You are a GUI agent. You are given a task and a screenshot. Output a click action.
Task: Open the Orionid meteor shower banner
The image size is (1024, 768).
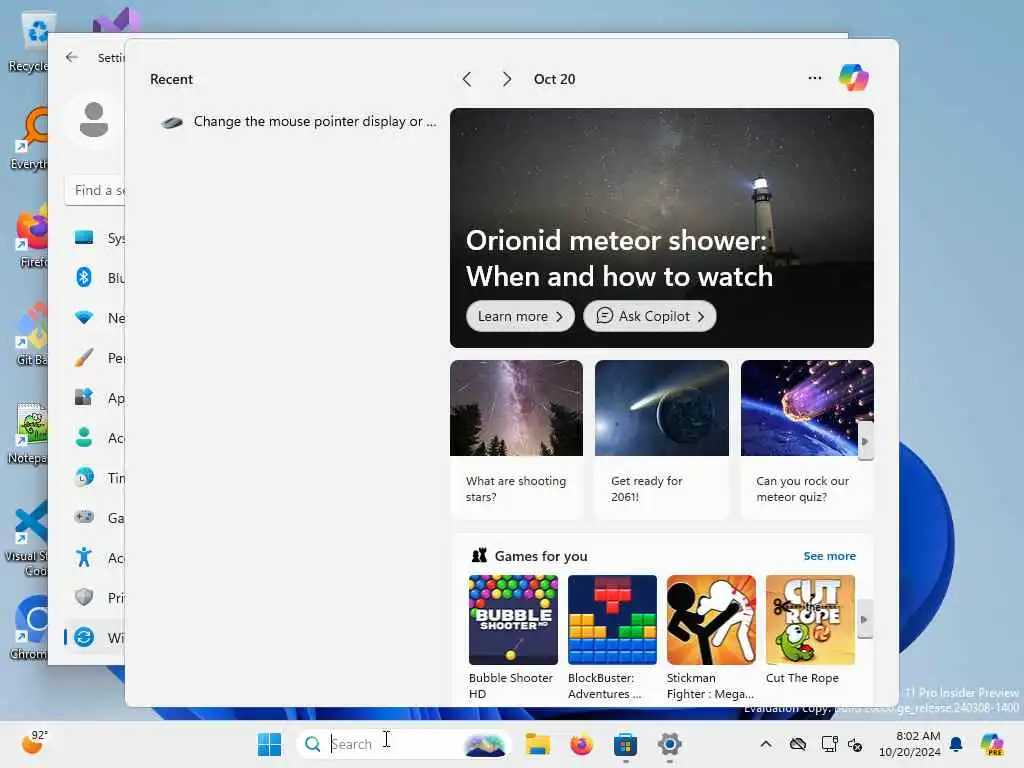tap(662, 227)
